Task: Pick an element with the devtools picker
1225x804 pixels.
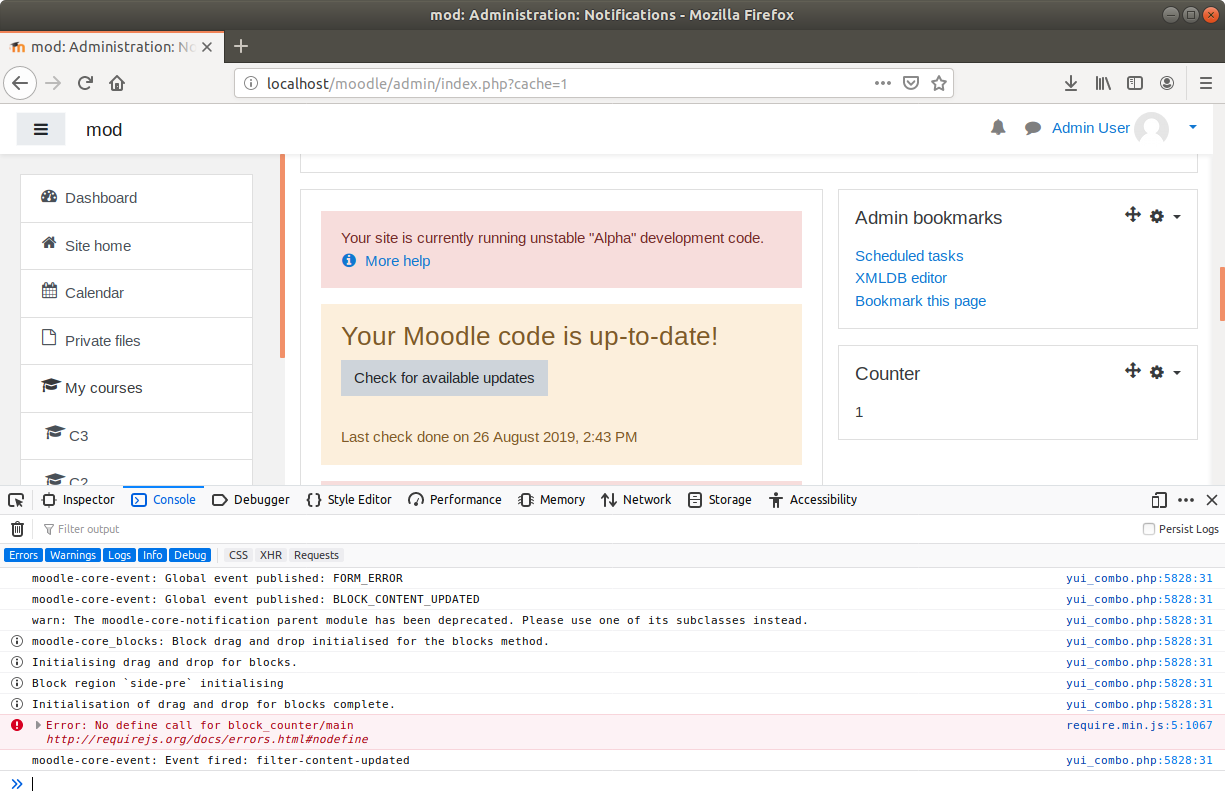Action: [15, 500]
